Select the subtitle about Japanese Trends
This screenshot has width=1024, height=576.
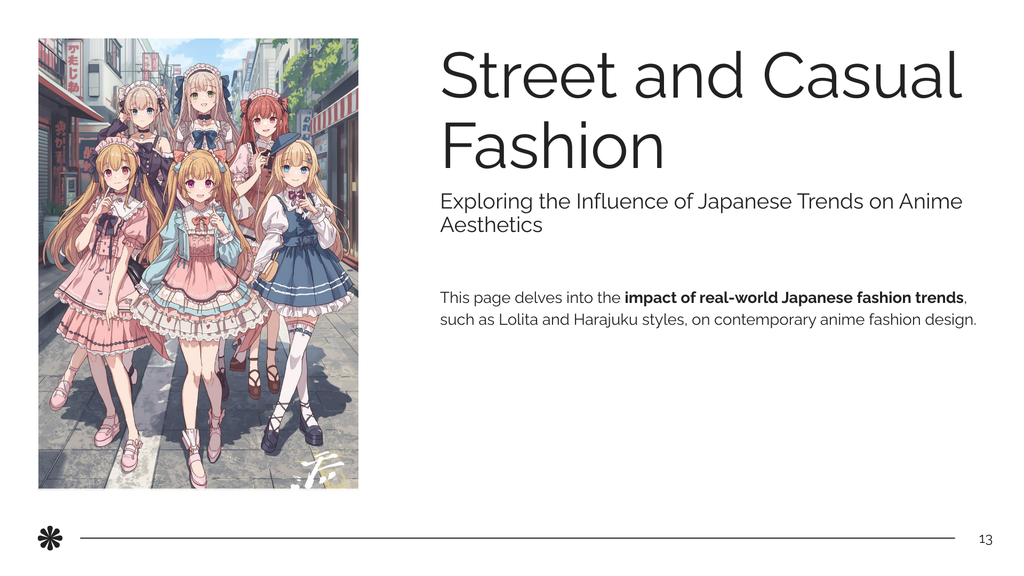click(x=700, y=210)
